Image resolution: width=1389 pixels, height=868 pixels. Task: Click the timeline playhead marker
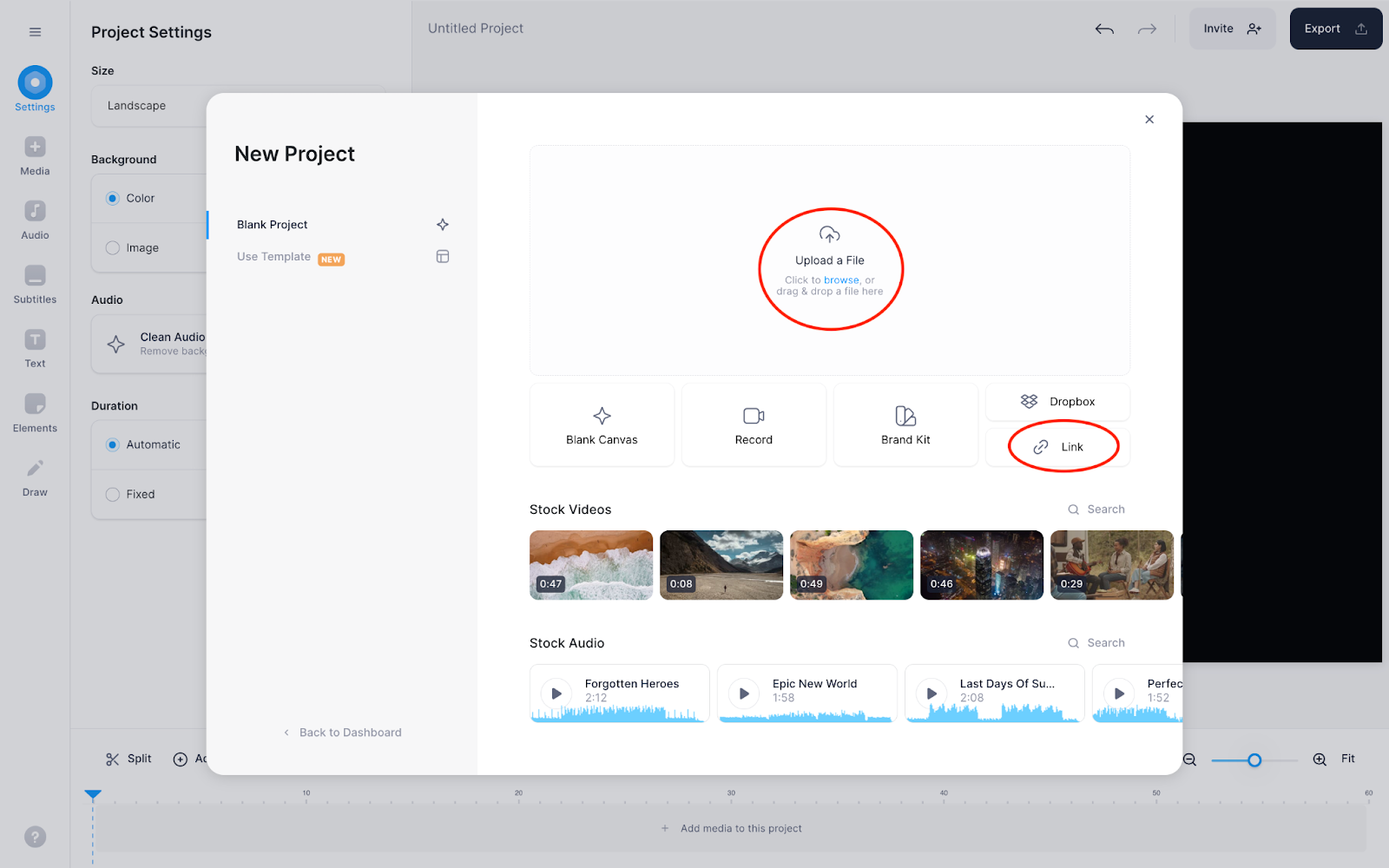pos(93,794)
